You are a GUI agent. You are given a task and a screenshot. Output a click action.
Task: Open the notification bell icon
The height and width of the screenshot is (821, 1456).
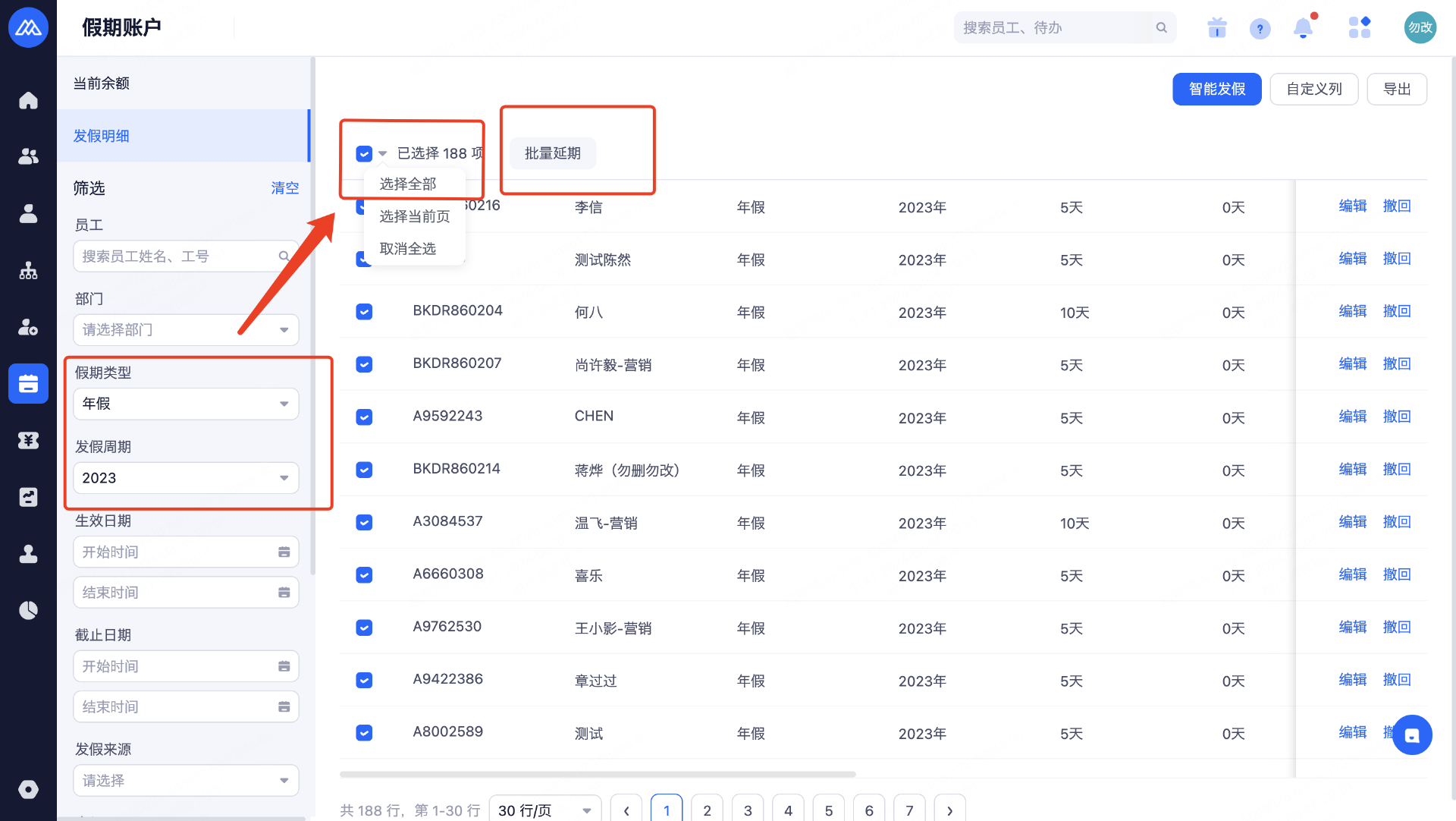click(1303, 28)
